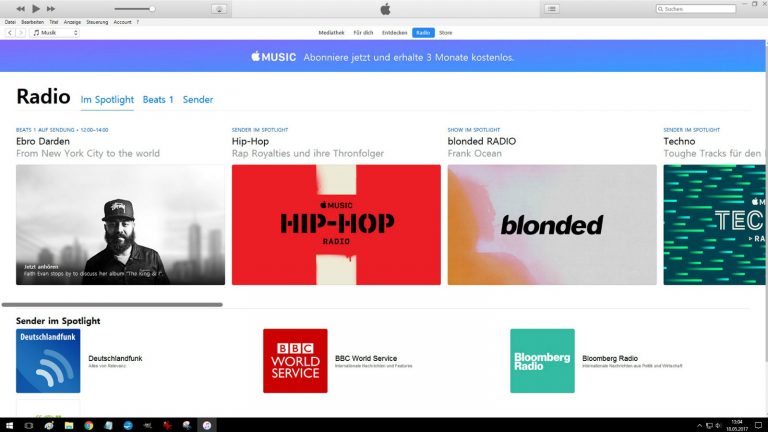Image resolution: width=768 pixels, height=432 pixels.
Task: Open the BBC World Service logo
Action: pyautogui.click(x=295, y=360)
